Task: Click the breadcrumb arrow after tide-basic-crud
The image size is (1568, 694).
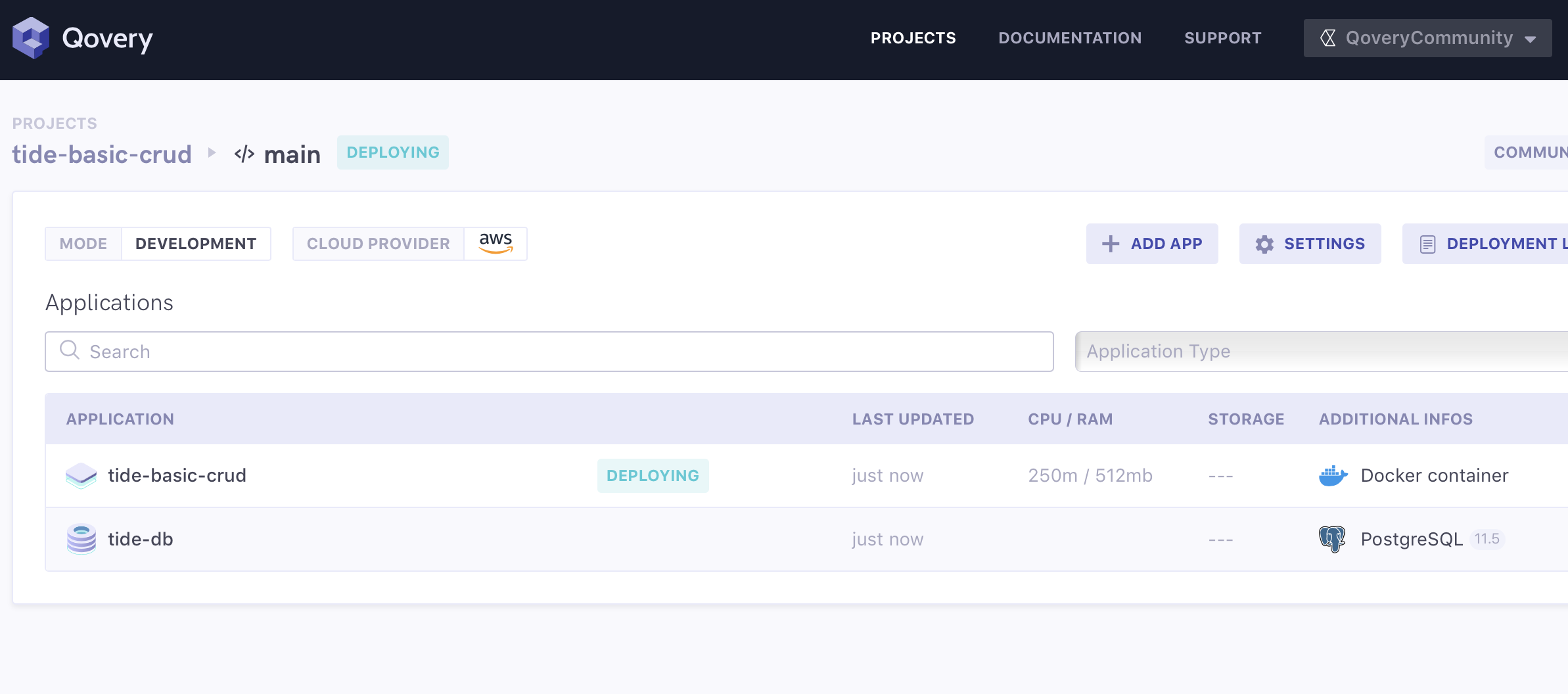Action: pos(212,152)
